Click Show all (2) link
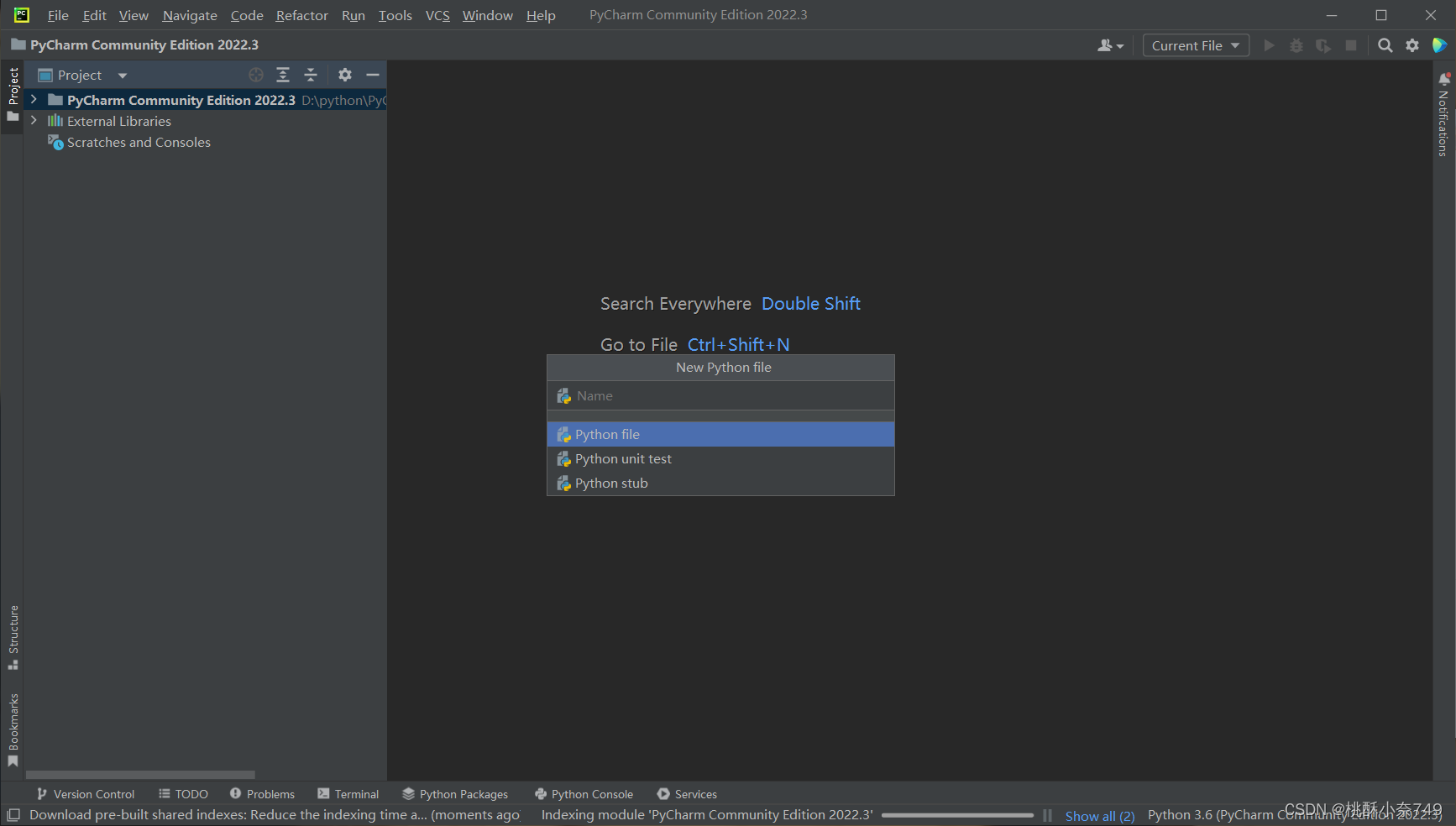This screenshot has width=1456, height=826. [x=1100, y=816]
